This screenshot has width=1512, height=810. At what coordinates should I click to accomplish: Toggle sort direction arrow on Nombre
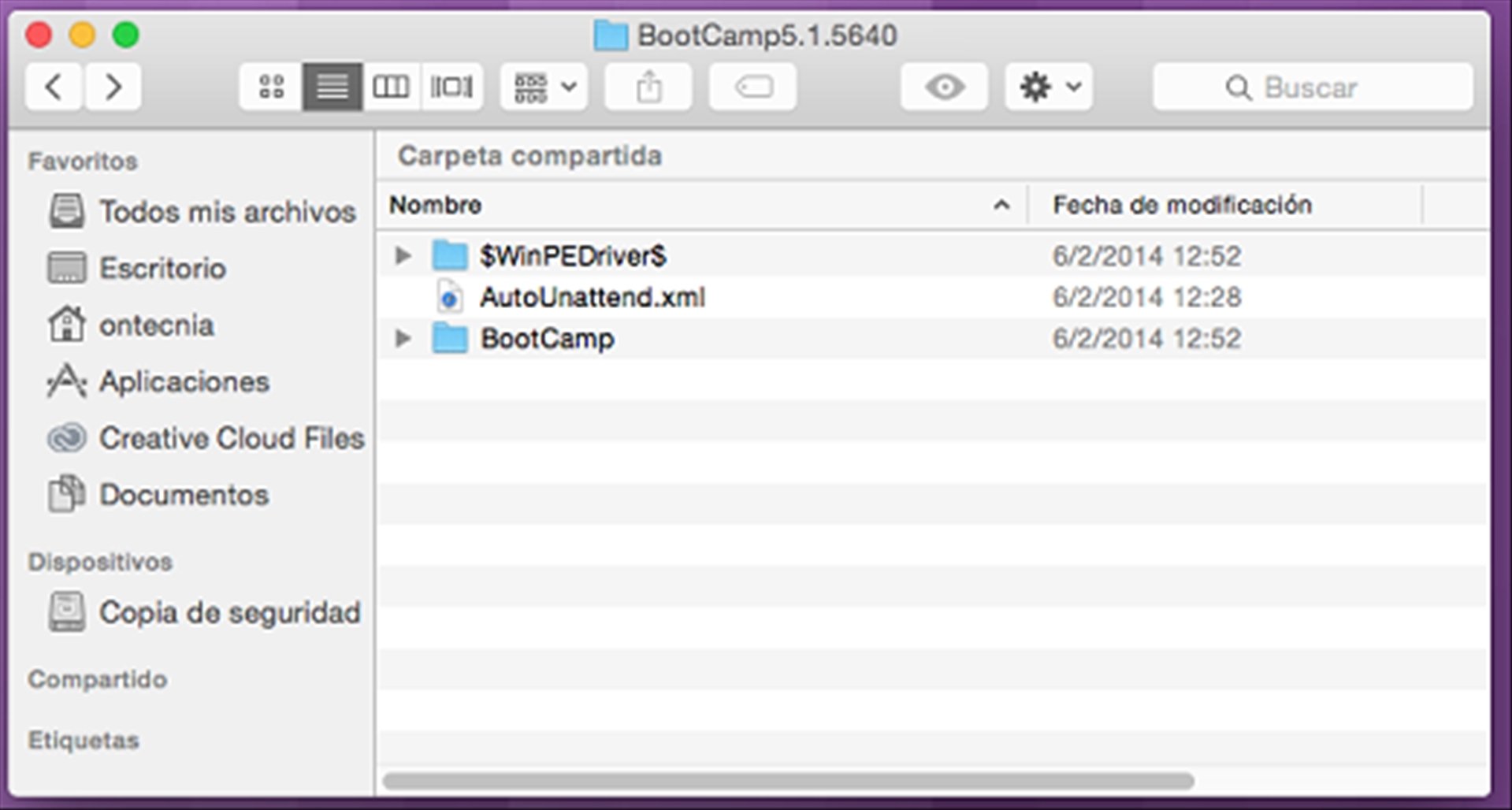click(x=1001, y=206)
